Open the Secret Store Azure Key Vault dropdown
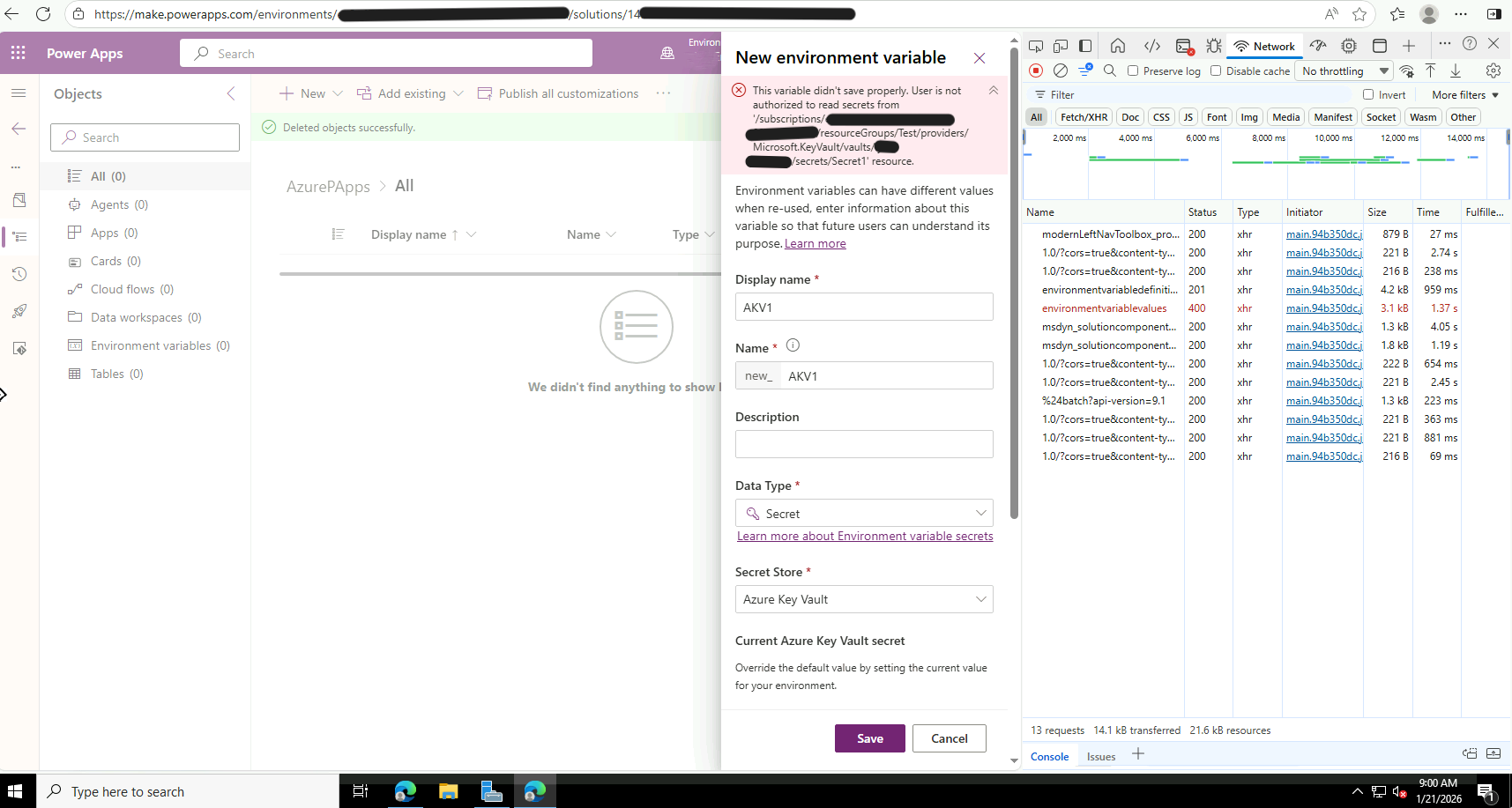Viewport: 1512px width, 808px height. [864, 599]
